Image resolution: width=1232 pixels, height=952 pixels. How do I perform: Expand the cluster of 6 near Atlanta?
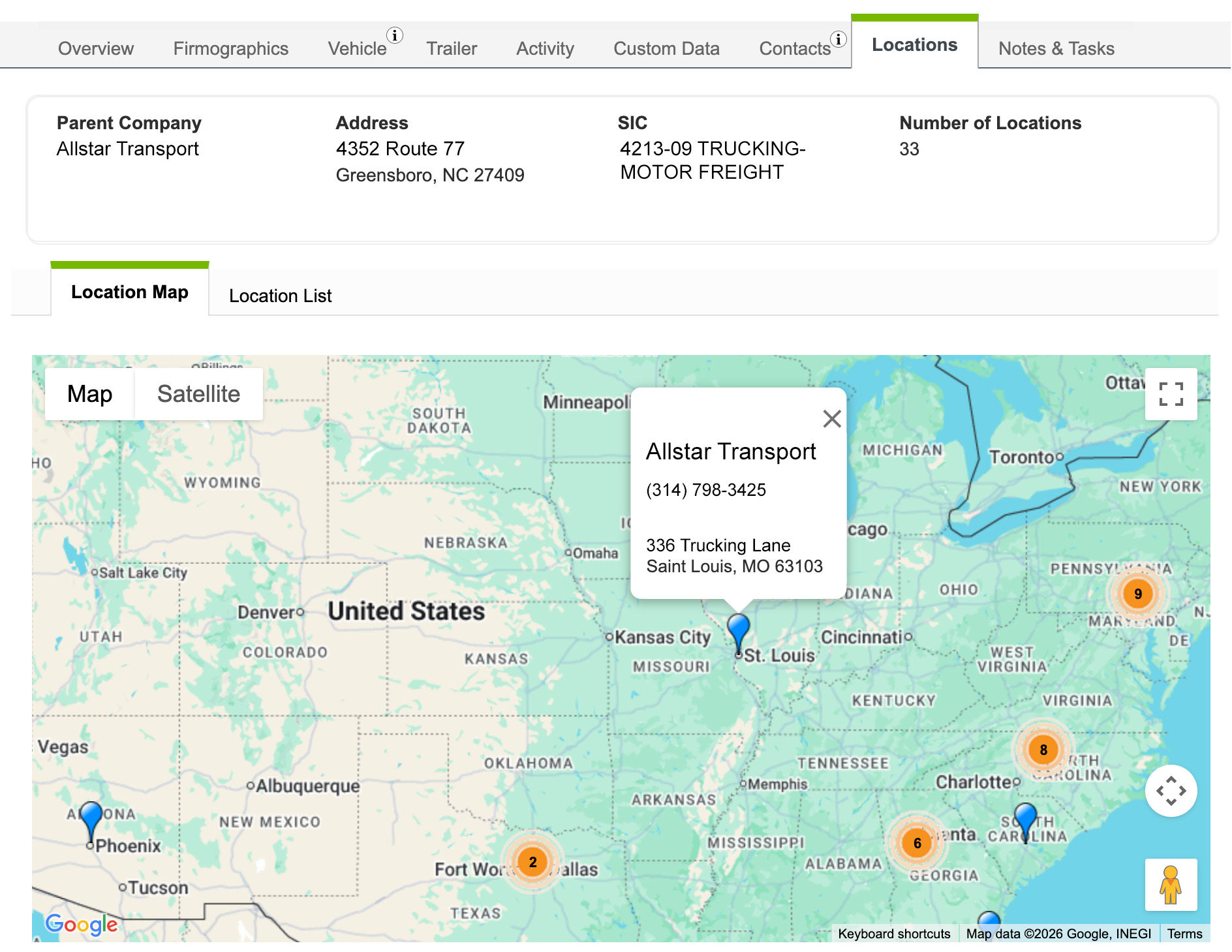click(917, 843)
